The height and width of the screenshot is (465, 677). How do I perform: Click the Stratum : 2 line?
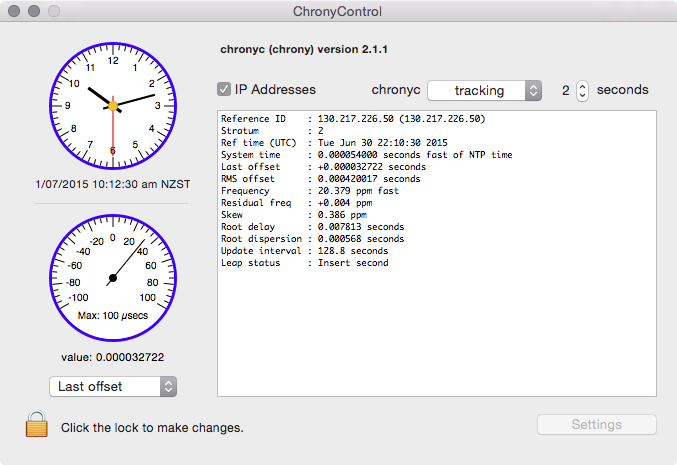pos(272,131)
